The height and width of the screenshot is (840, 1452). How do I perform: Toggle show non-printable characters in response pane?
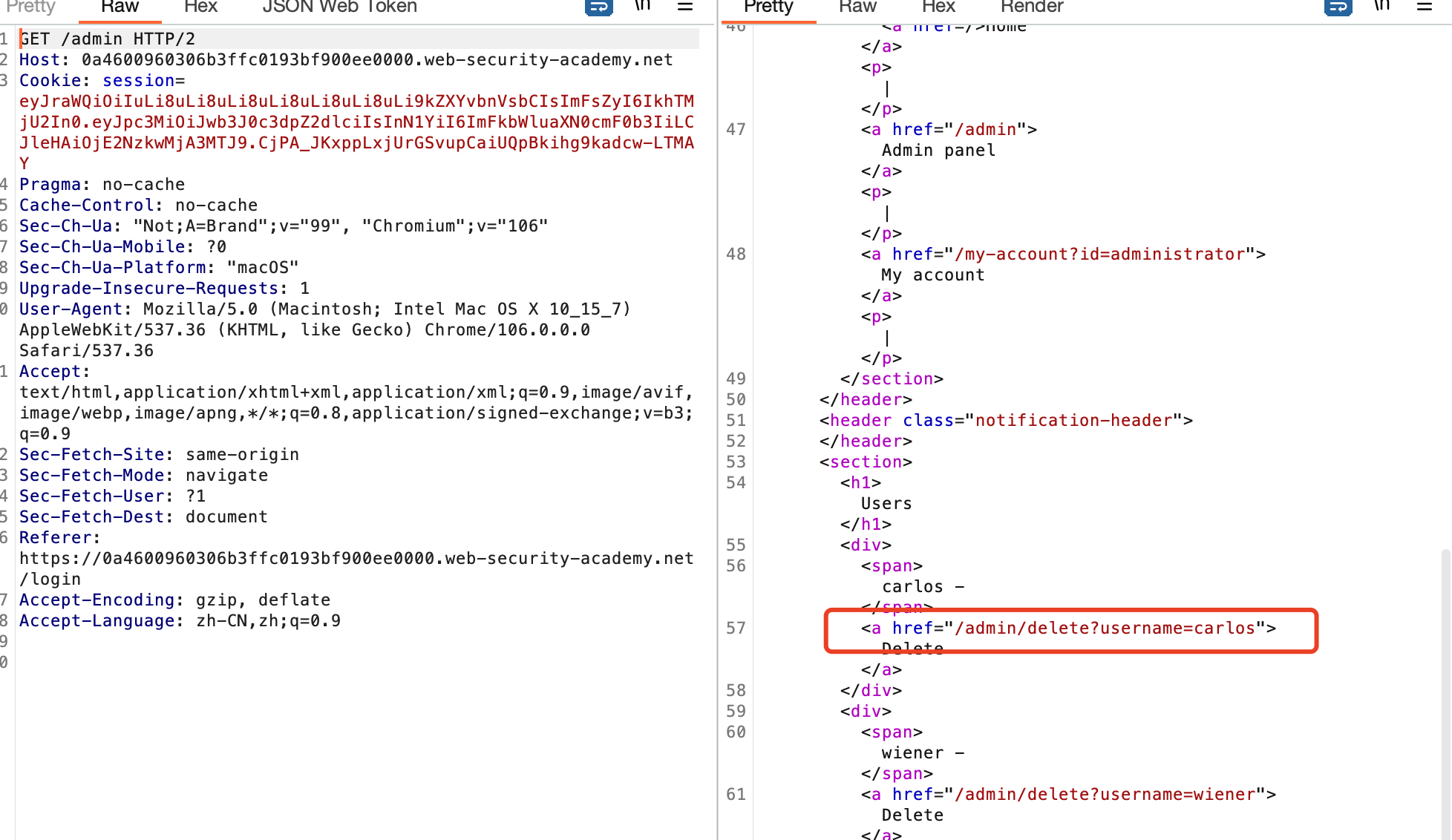(x=1381, y=6)
